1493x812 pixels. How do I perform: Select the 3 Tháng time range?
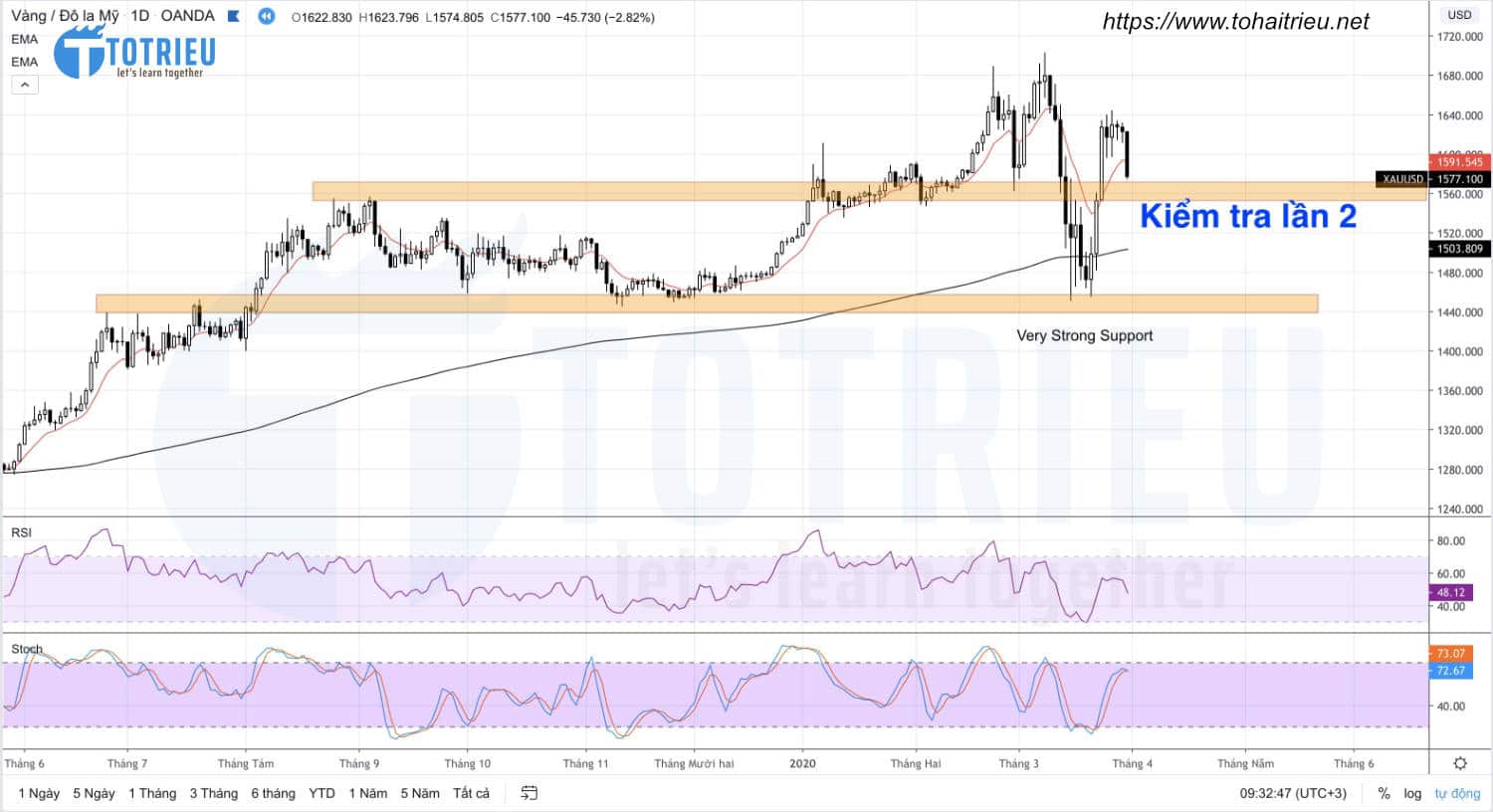click(x=214, y=793)
